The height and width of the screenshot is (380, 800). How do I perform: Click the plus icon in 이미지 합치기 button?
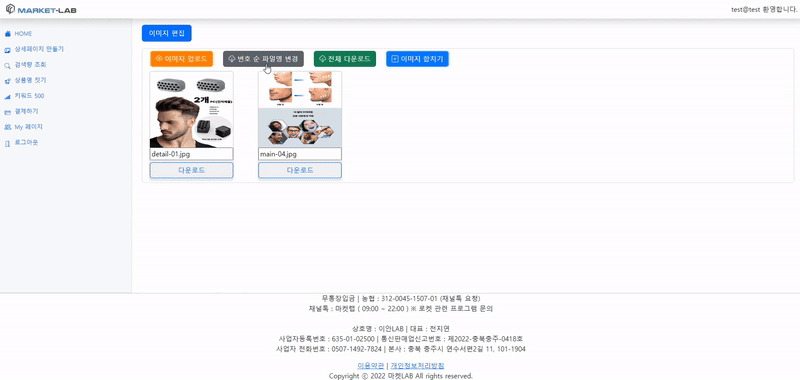click(394, 59)
